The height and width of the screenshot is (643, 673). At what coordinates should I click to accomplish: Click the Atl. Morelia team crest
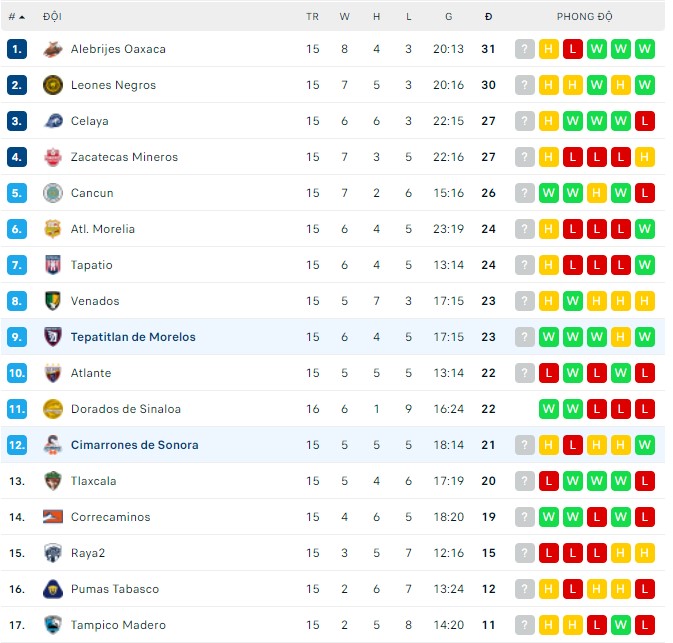click(53, 229)
